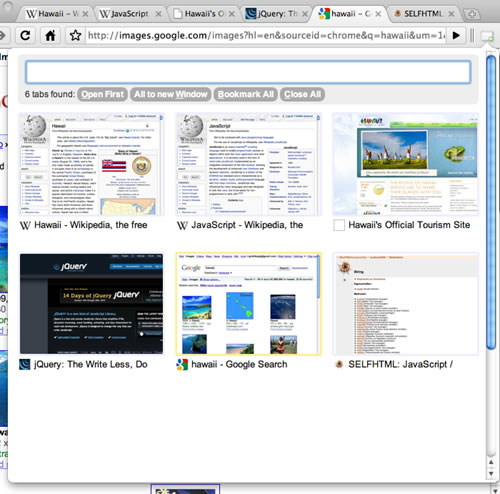Close the Hawaii Wikipedia tab

pos(85,14)
